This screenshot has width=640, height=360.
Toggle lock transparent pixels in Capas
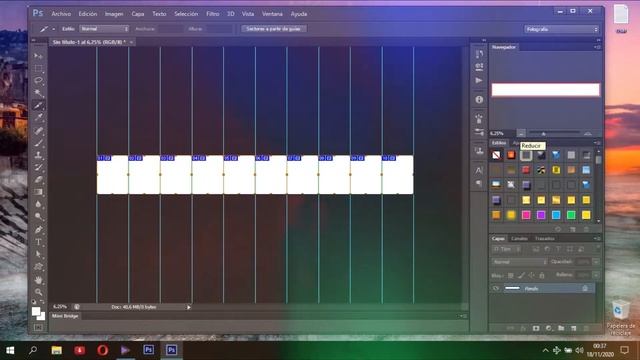[511, 276]
